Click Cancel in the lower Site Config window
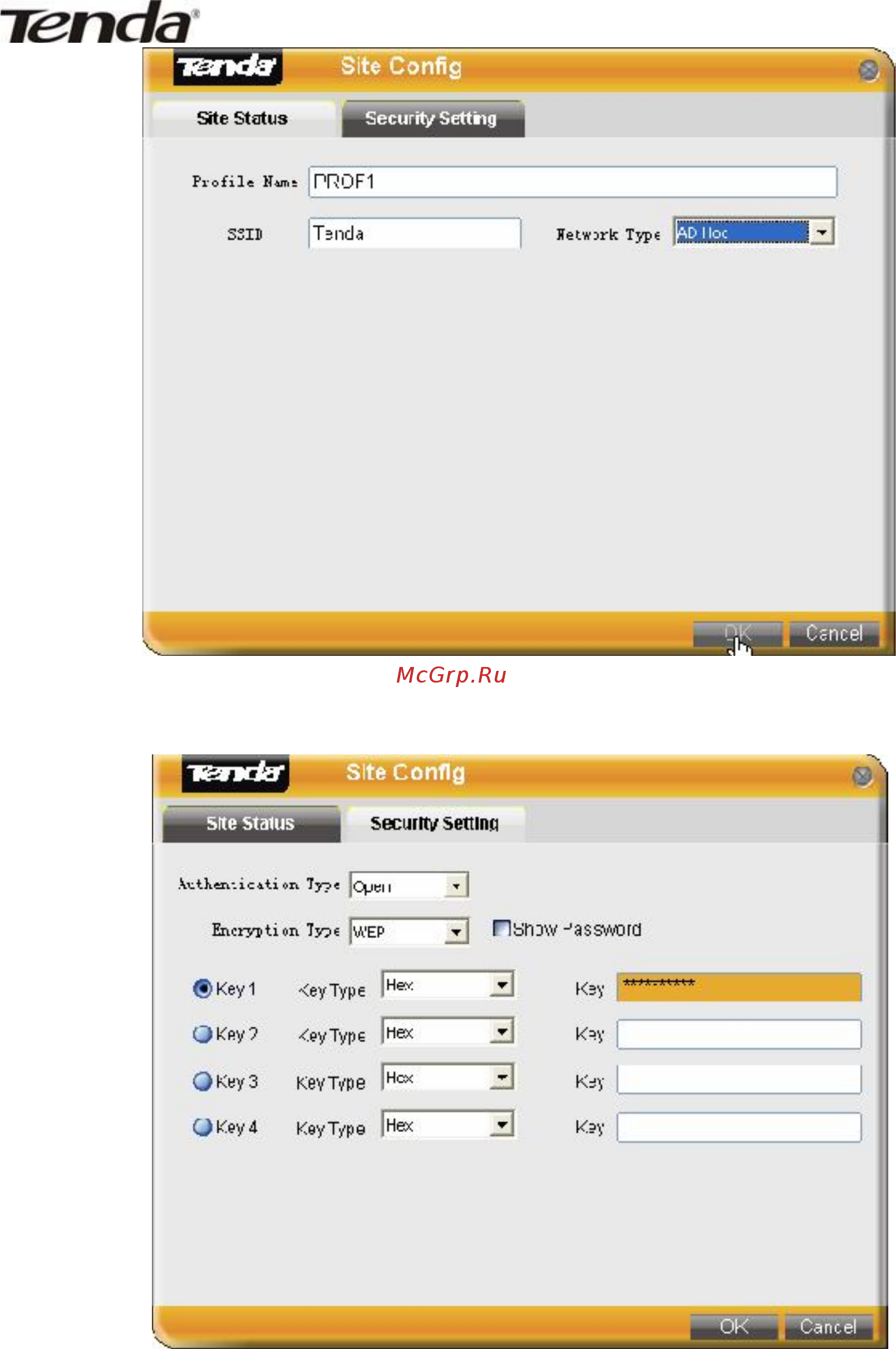 (829, 1326)
